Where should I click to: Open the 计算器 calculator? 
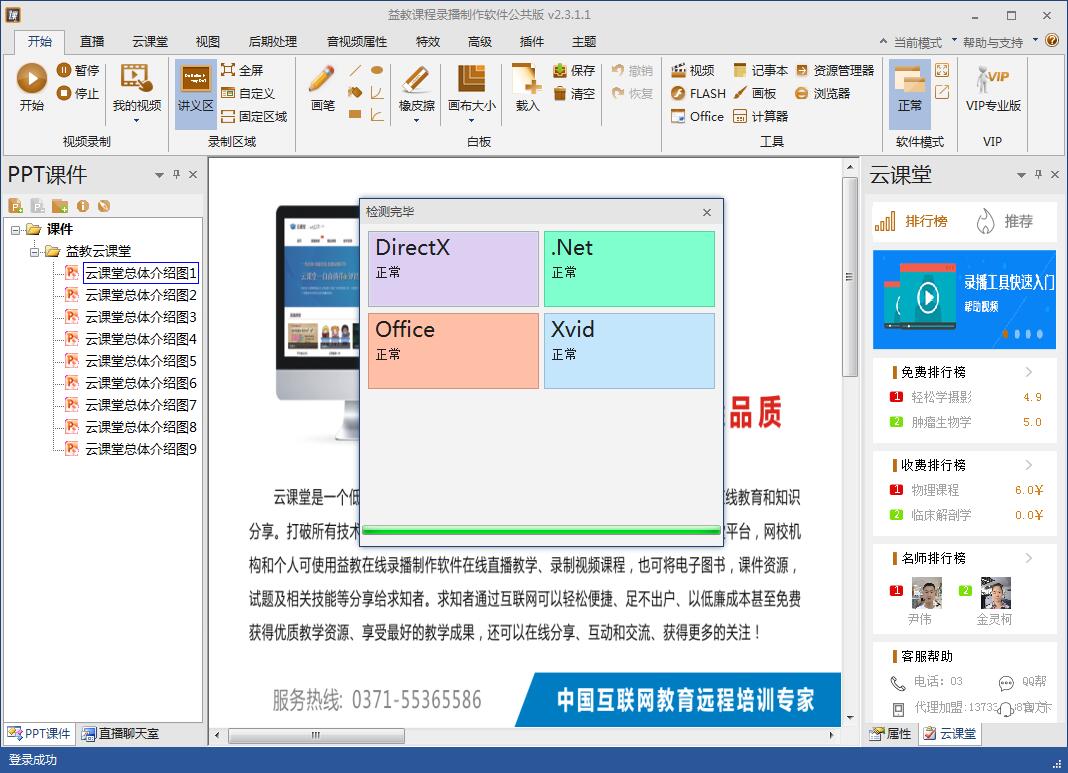coord(761,116)
